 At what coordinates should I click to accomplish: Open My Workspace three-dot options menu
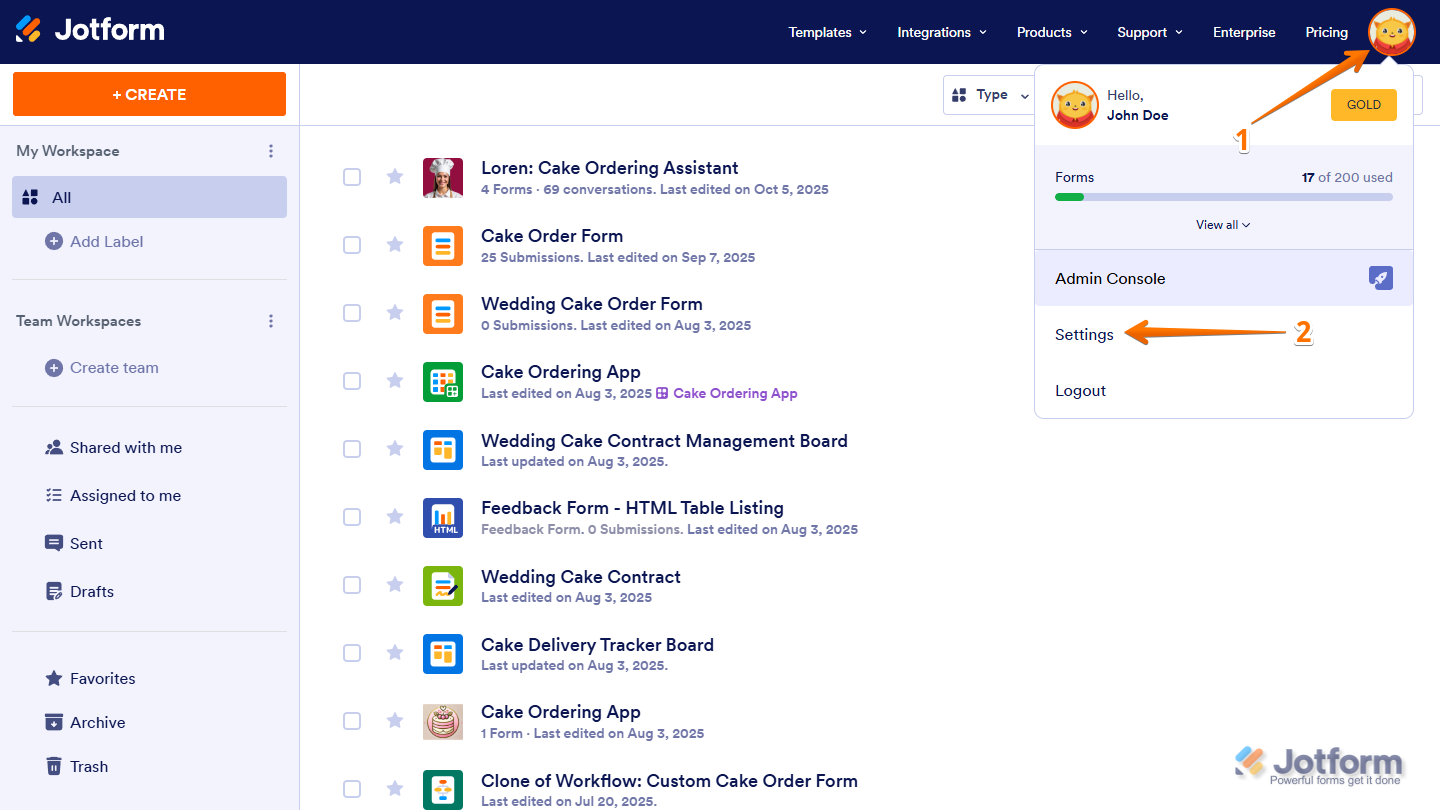pos(270,151)
